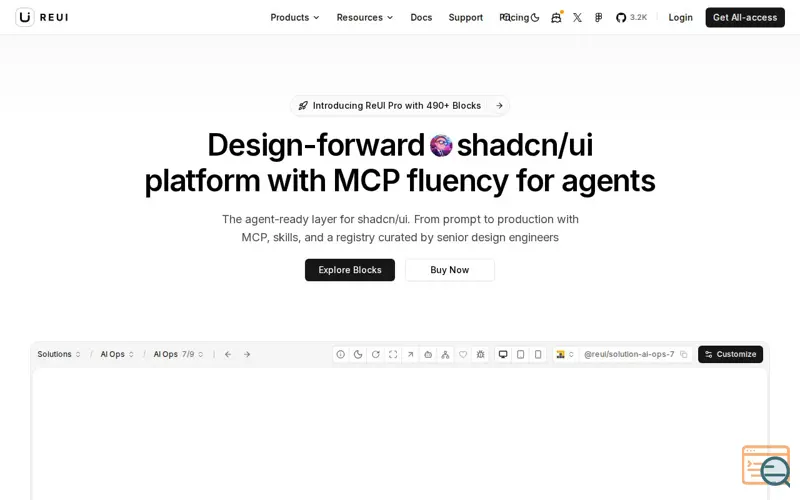Click the bug report icon in block toolbar
The image size is (800, 500).
tap(481, 354)
